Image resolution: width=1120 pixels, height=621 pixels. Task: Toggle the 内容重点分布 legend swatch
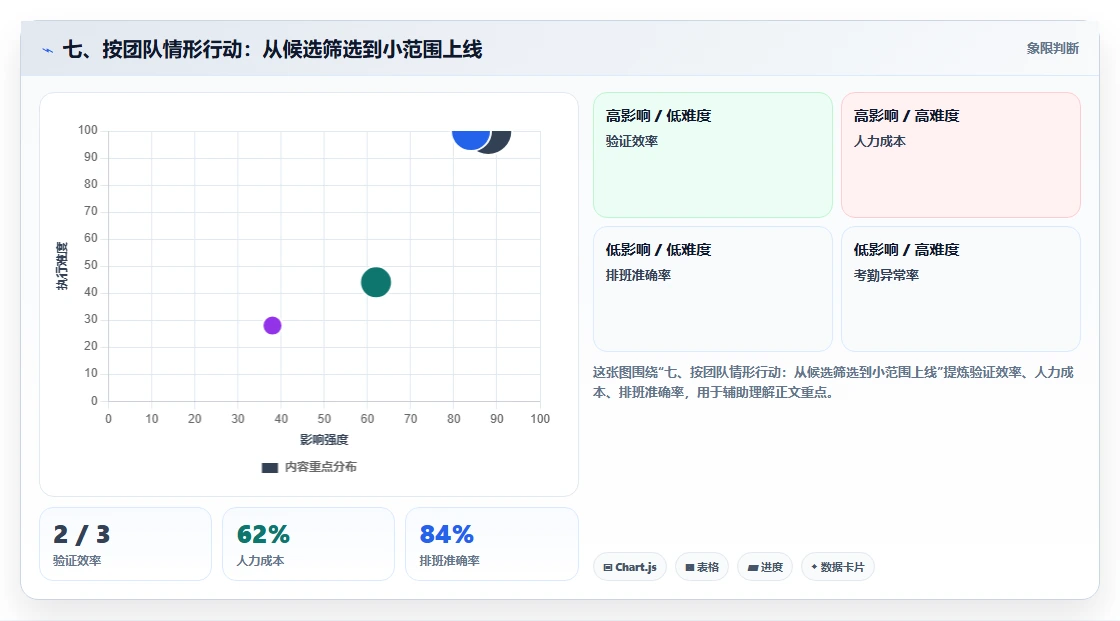[x=270, y=467]
